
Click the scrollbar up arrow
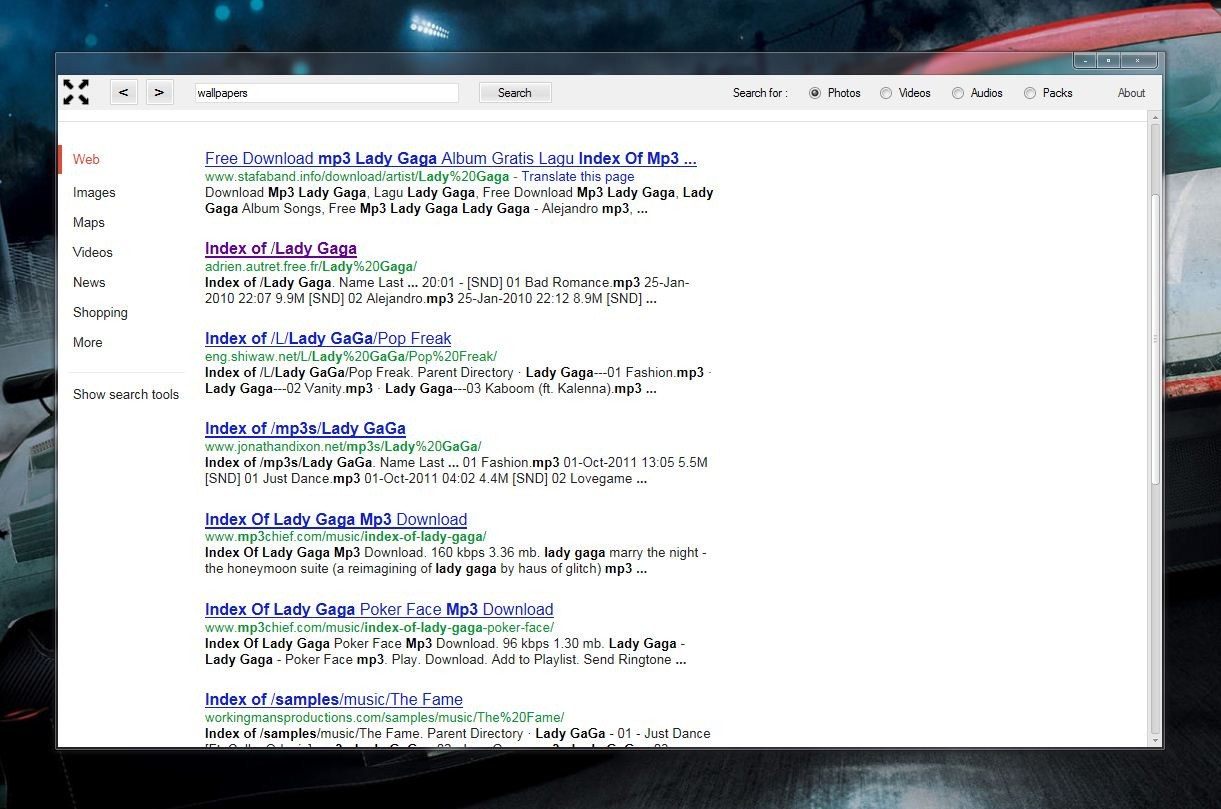click(x=1156, y=119)
